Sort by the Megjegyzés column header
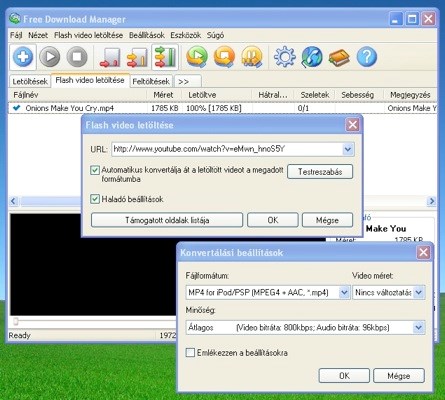The width and height of the screenshot is (445, 400). [410, 95]
